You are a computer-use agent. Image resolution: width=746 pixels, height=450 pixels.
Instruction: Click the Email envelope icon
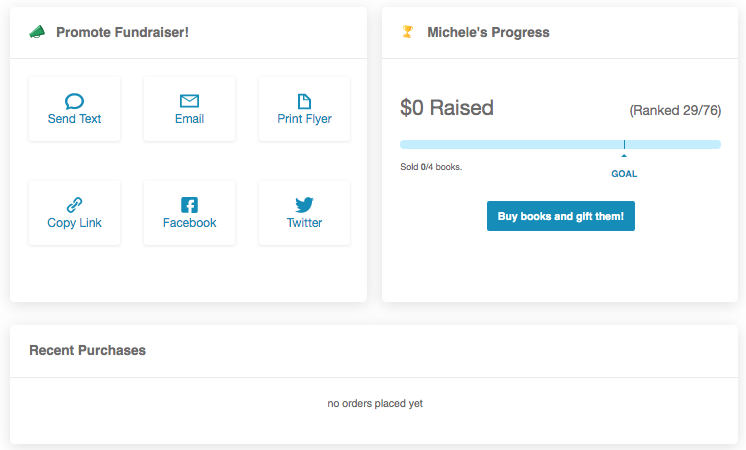point(189,101)
